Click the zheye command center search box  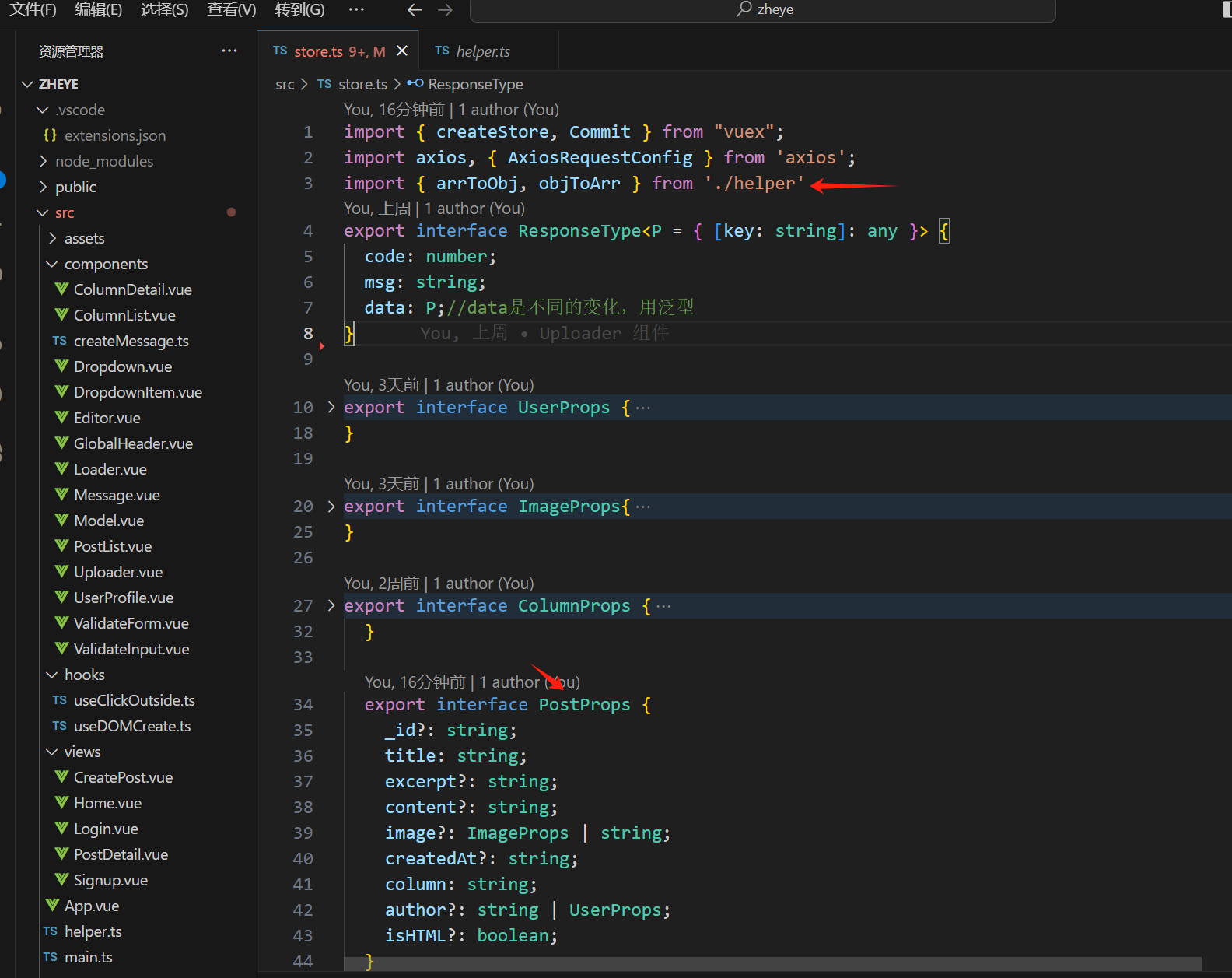tap(763, 10)
